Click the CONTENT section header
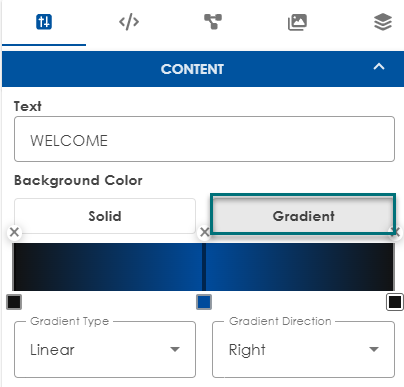Viewport: 404px width, 387px height. [203, 69]
